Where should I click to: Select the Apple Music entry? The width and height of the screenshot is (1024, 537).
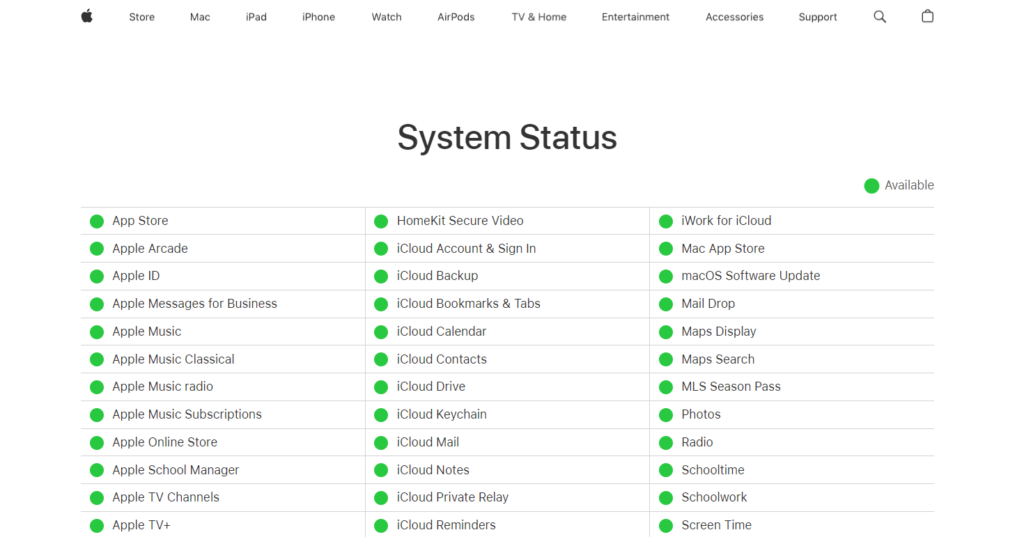click(x=146, y=331)
